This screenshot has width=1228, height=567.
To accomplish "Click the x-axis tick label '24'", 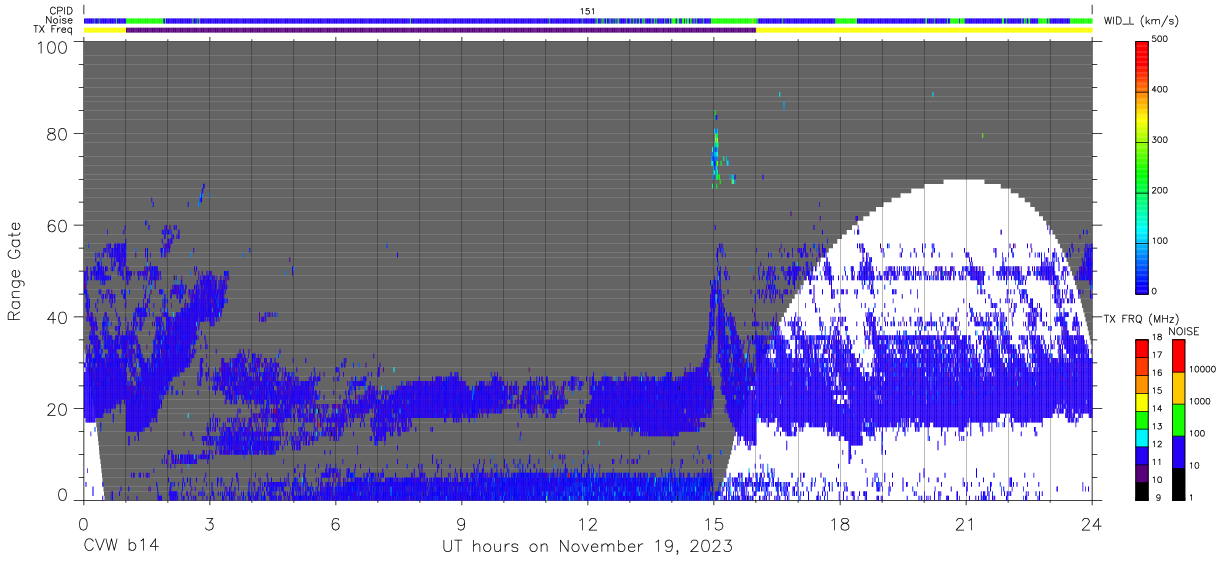I will tap(1092, 524).
